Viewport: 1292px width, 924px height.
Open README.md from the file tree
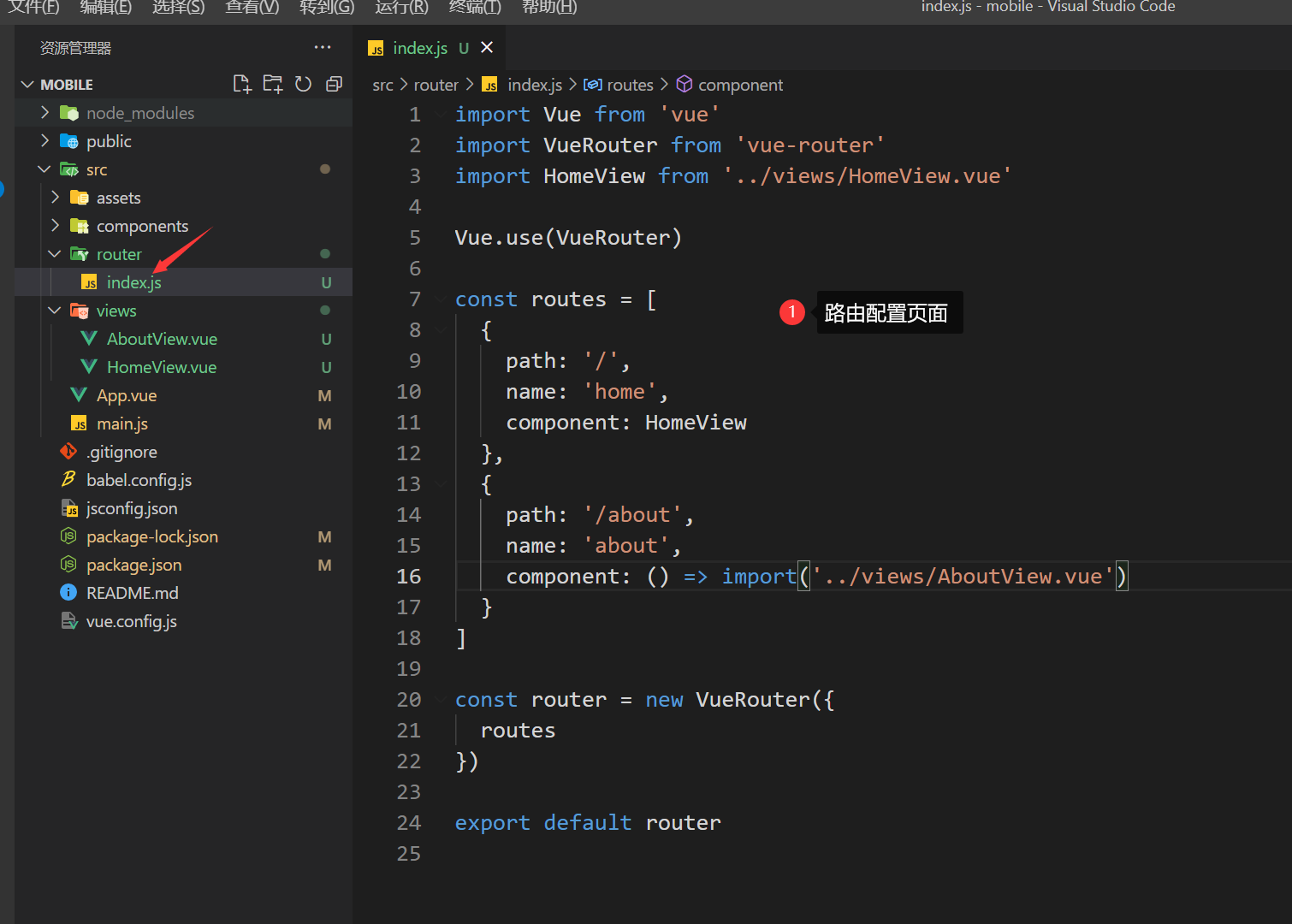(x=132, y=593)
